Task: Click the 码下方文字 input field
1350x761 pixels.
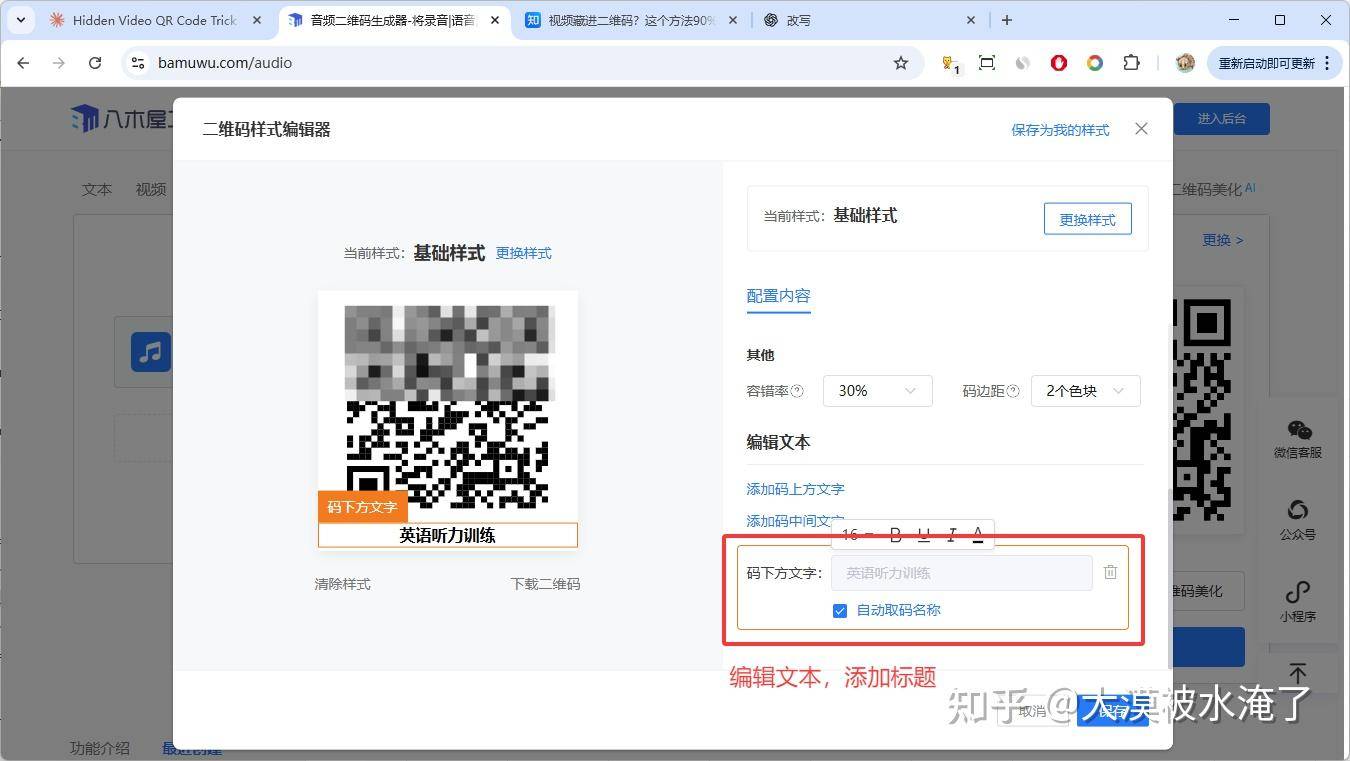Action: click(x=962, y=573)
